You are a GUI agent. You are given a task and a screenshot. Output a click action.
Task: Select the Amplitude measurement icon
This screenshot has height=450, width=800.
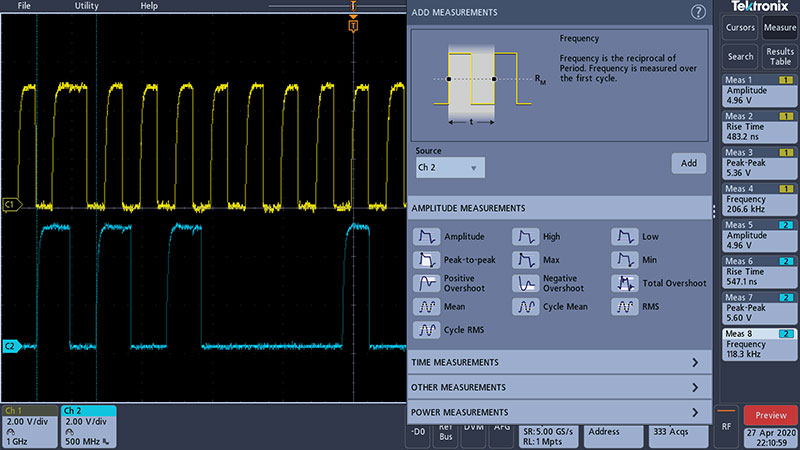(427, 237)
